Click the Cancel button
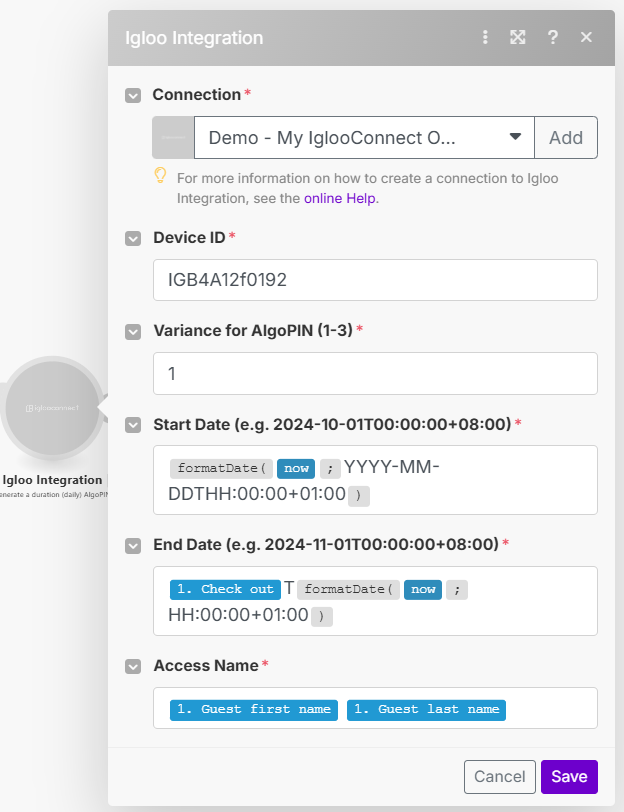Viewport: 624px width, 812px height. coord(500,777)
